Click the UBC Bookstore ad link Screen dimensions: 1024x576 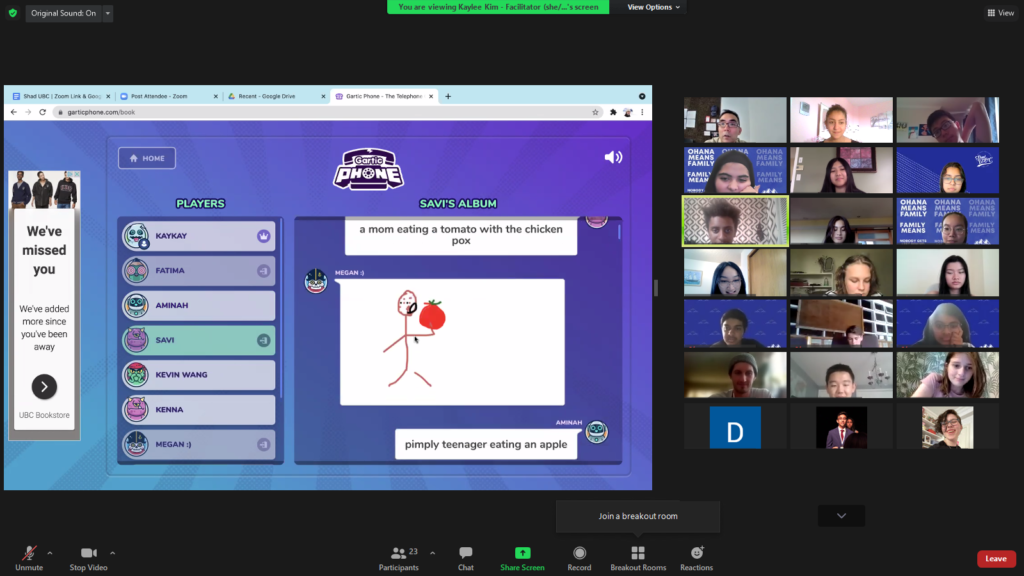[x=44, y=415]
